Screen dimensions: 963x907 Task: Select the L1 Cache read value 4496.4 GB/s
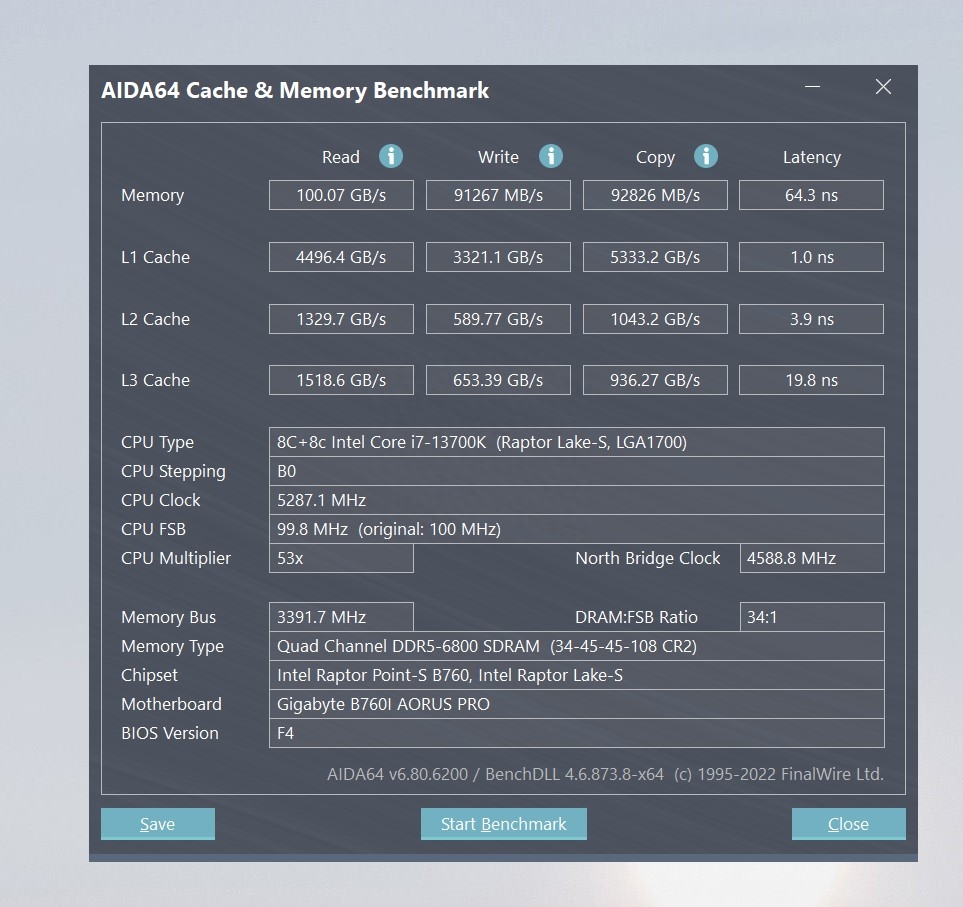pos(341,257)
